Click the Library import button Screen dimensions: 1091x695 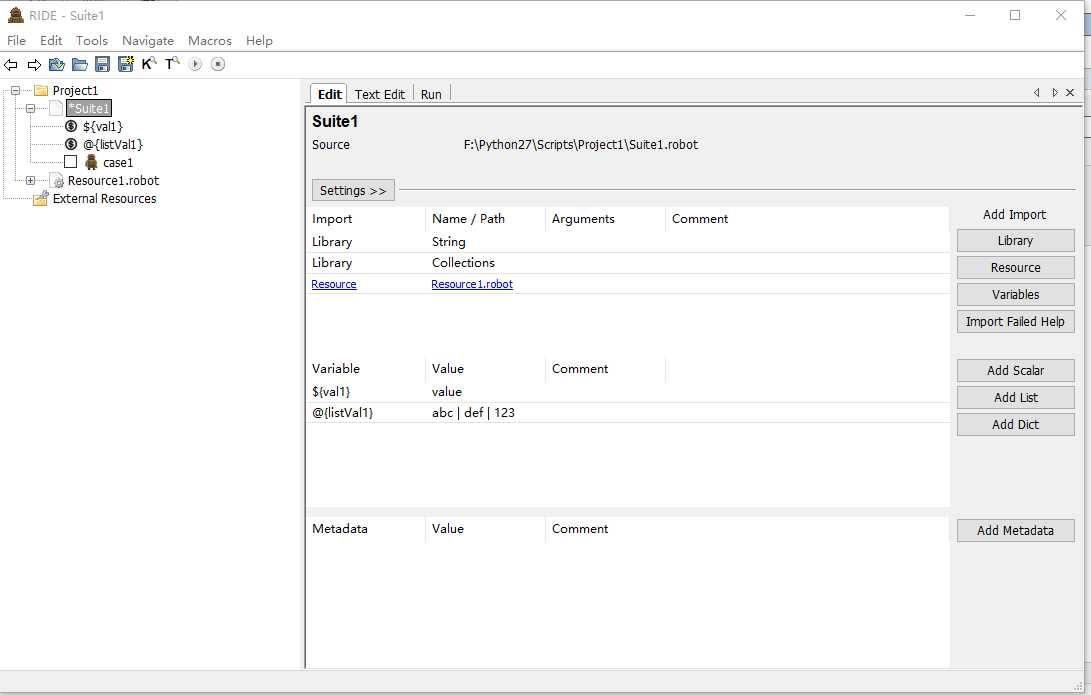pyautogui.click(x=1015, y=241)
